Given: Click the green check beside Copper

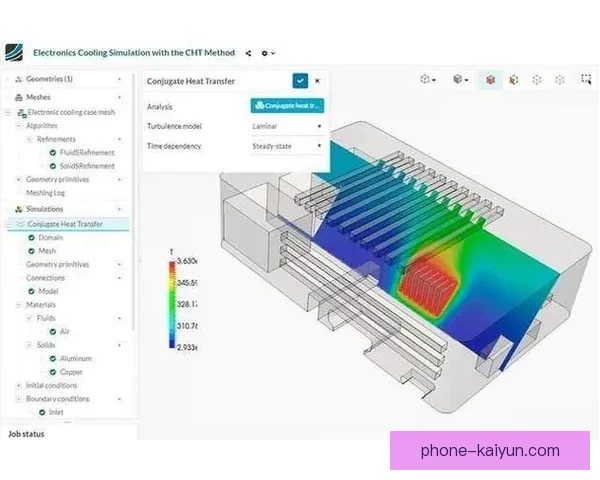Looking at the screenshot, I should pyautogui.click(x=51, y=371).
